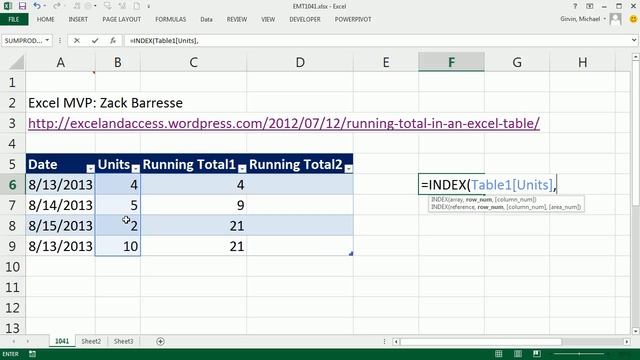Click the Select All corner triangle
The width and height of the screenshot is (640, 360).
coord(16,62)
